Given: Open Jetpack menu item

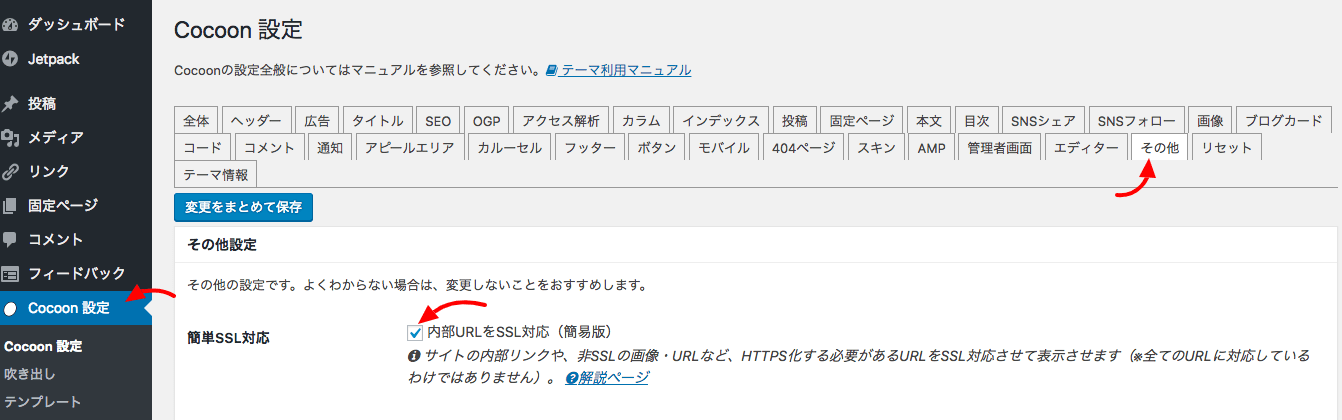Looking at the screenshot, I should pyautogui.click(x=76, y=59).
